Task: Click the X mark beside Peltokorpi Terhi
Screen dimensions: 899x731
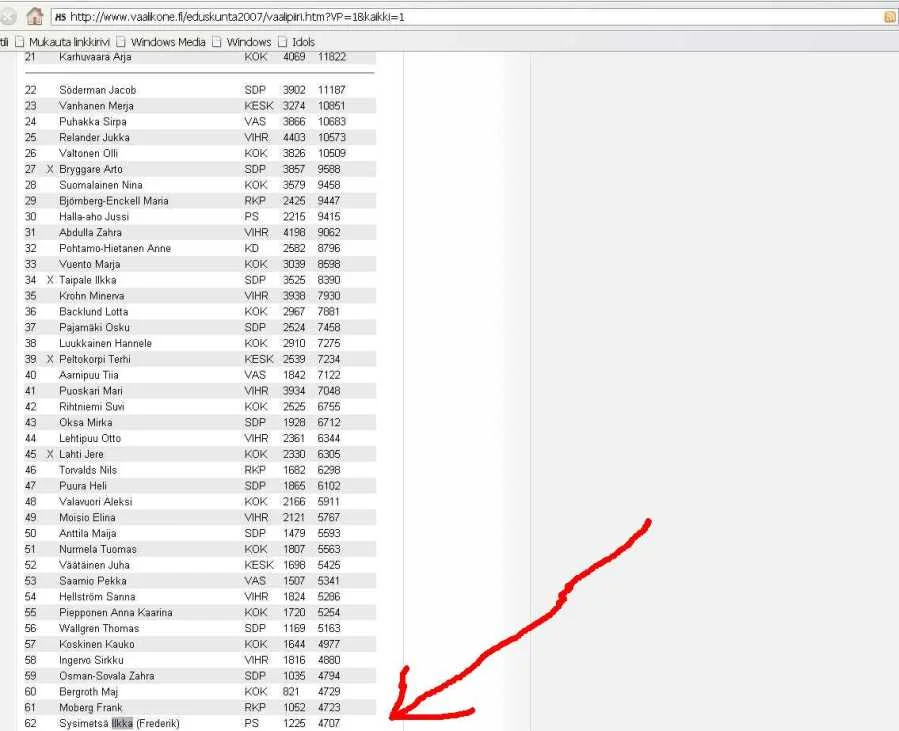Action: pyautogui.click(x=50, y=360)
